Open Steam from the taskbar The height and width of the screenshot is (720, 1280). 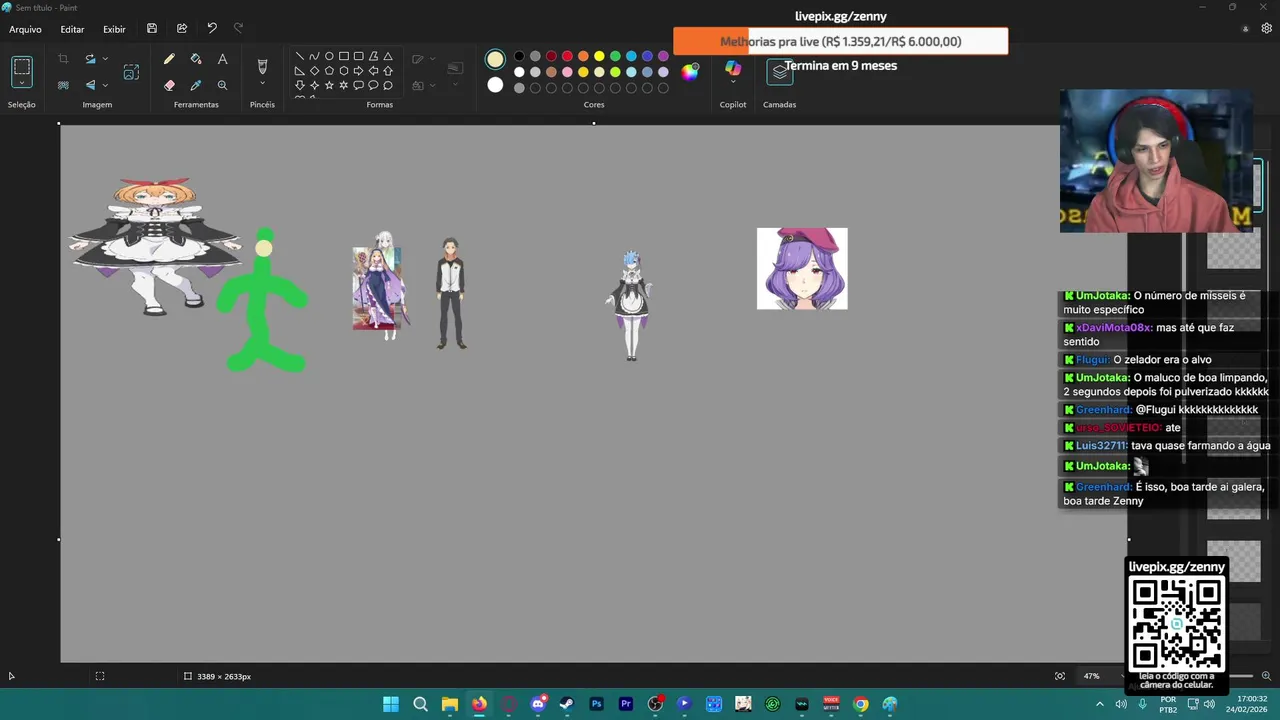pyautogui.click(x=567, y=704)
